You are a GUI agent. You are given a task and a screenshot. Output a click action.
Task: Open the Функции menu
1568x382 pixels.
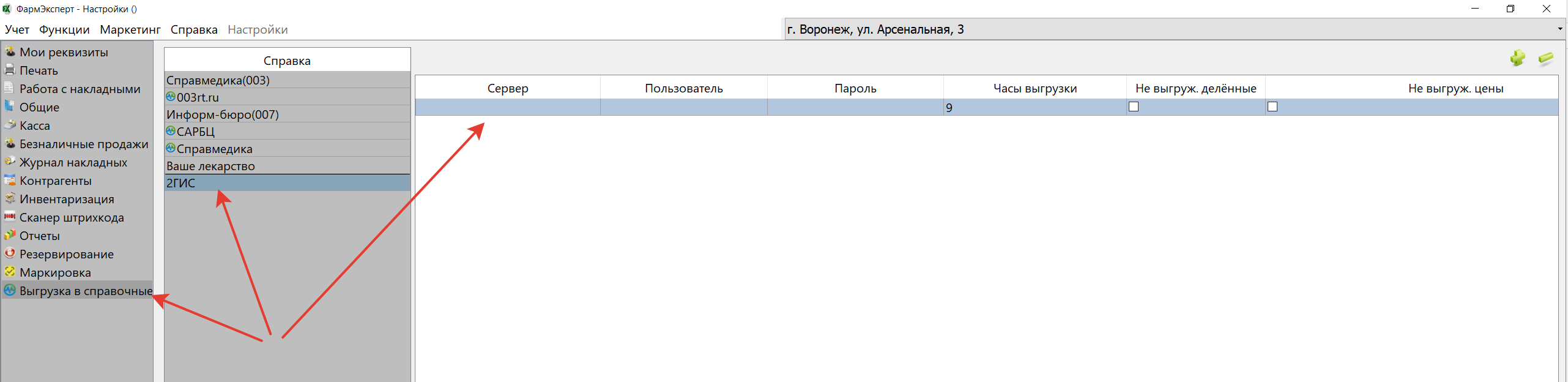click(x=64, y=29)
